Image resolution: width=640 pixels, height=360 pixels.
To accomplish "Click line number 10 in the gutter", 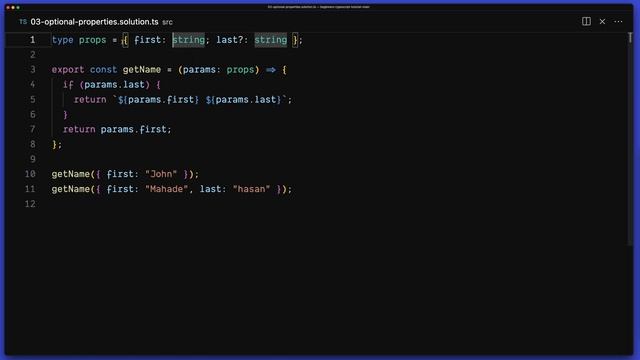I will [30, 174].
